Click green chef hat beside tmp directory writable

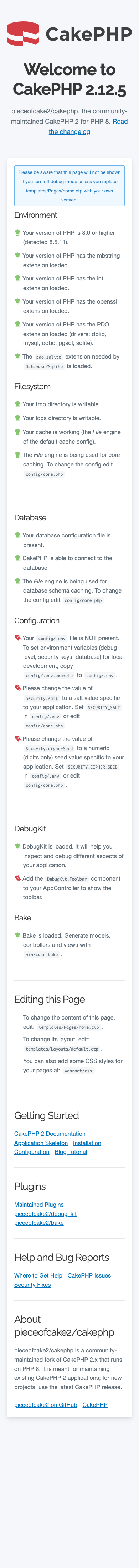(18, 403)
